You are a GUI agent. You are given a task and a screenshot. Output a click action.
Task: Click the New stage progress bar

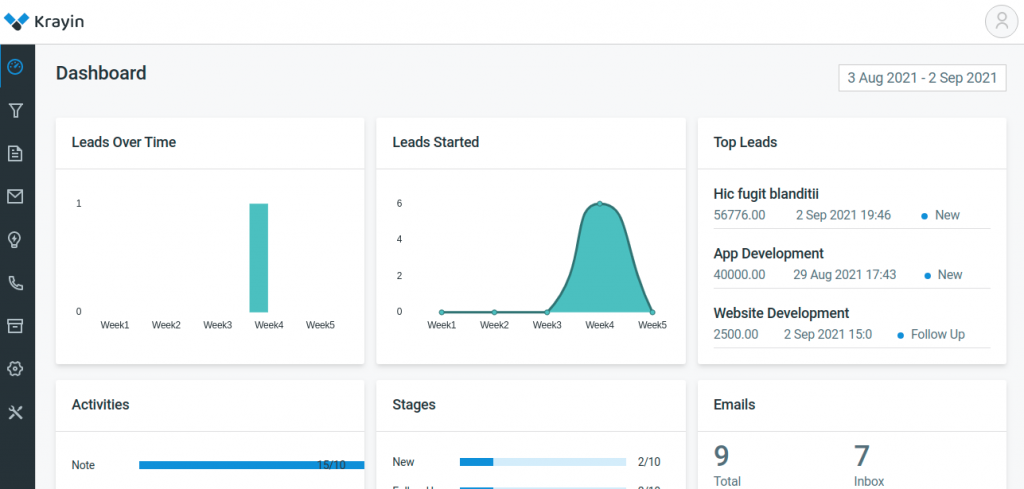[x=543, y=462]
